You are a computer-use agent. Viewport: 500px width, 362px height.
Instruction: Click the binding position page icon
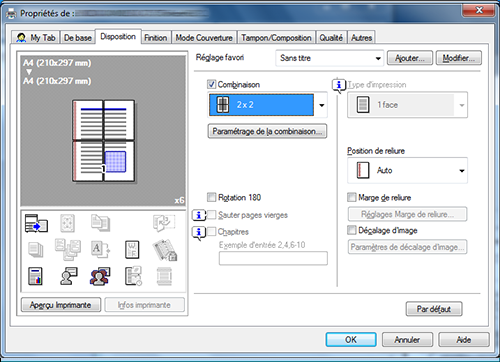(363, 170)
